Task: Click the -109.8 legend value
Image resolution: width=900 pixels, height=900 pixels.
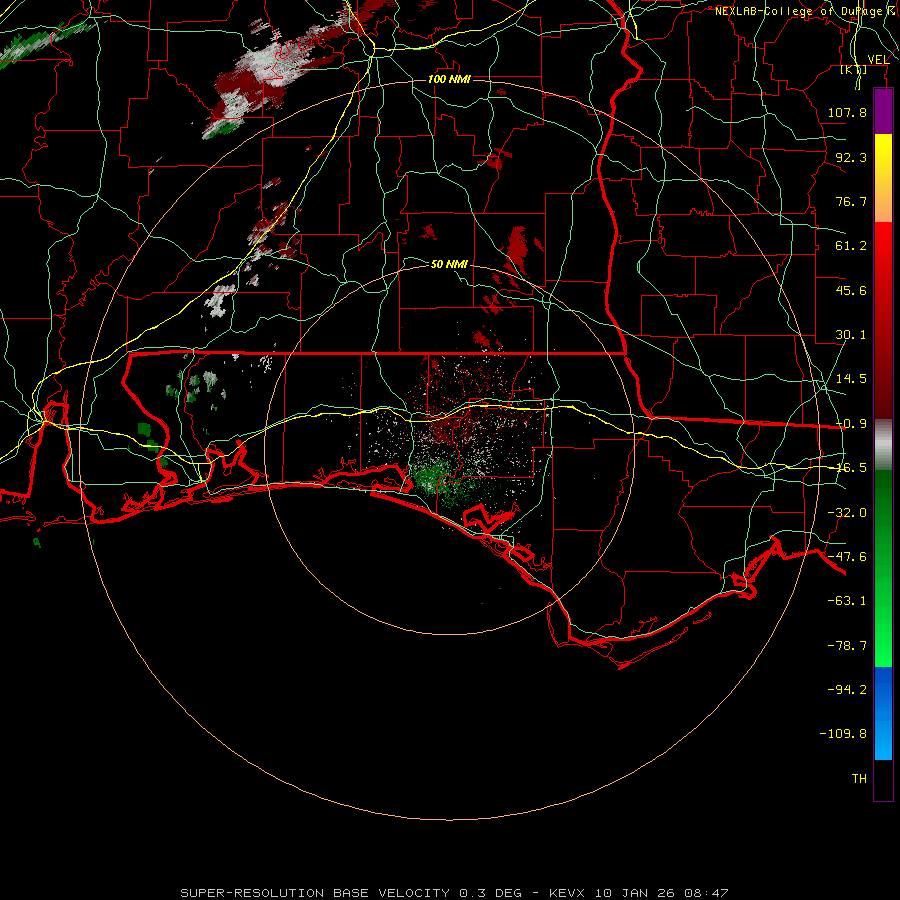Action: point(844,734)
